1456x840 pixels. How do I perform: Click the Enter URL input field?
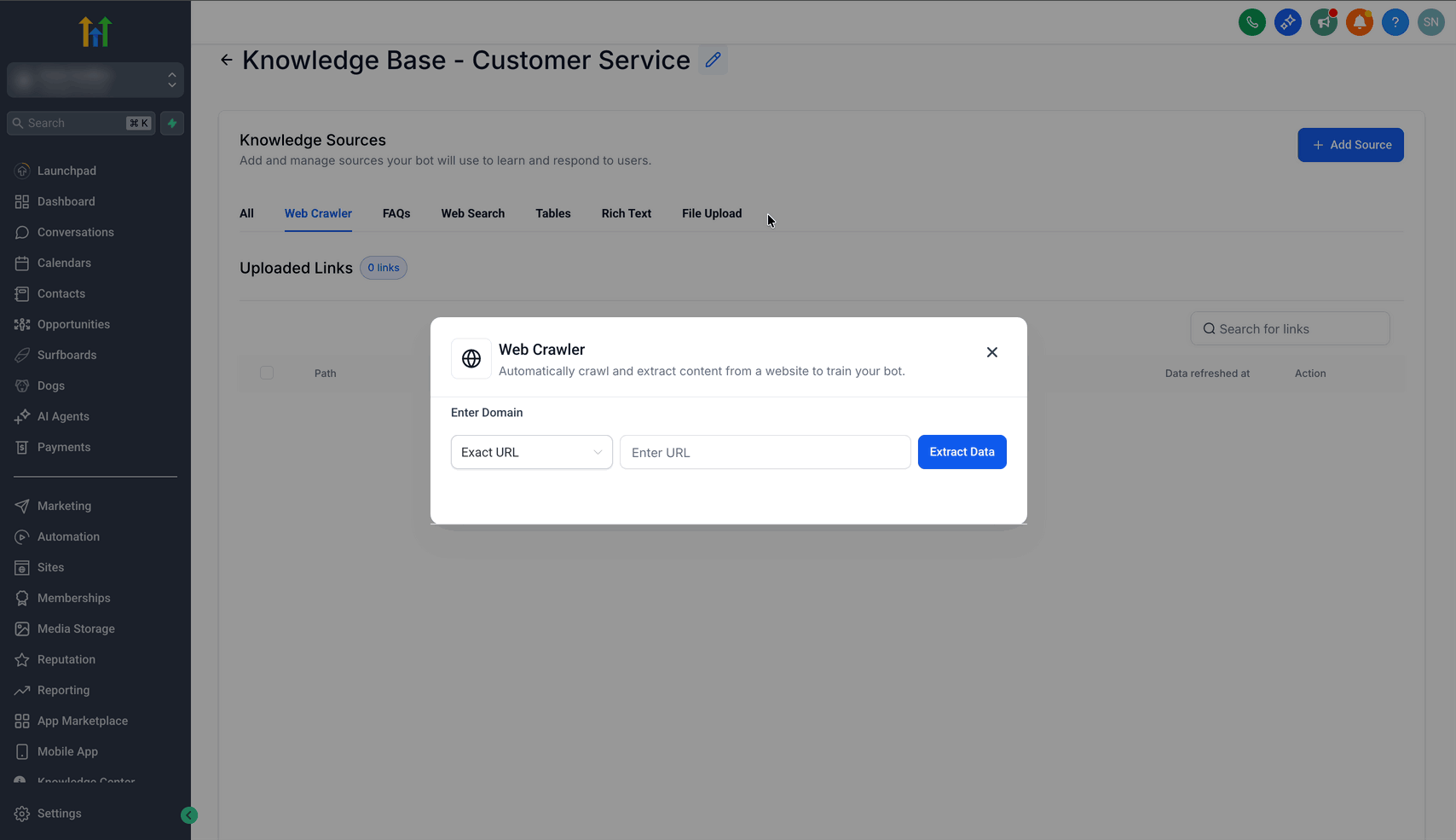pos(765,452)
